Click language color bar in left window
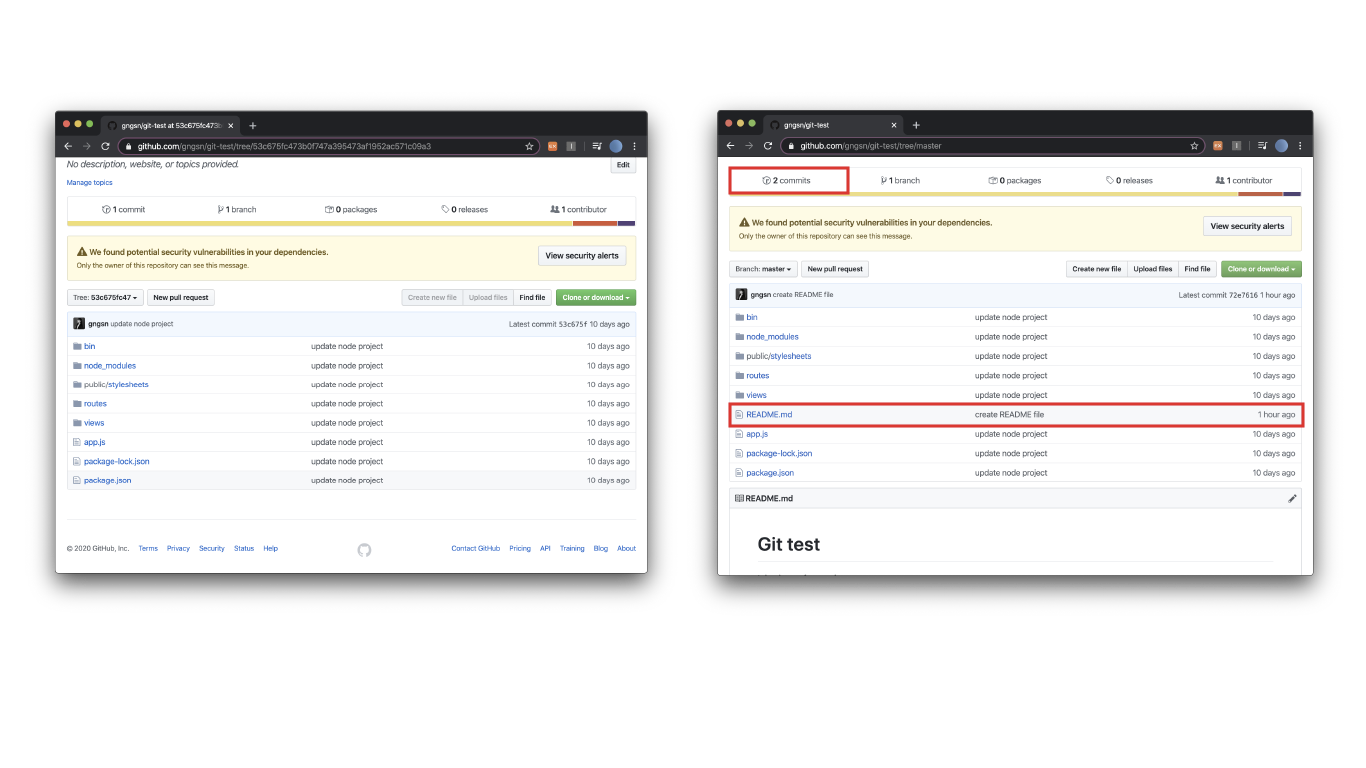The image size is (1366, 768). (x=351, y=223)
